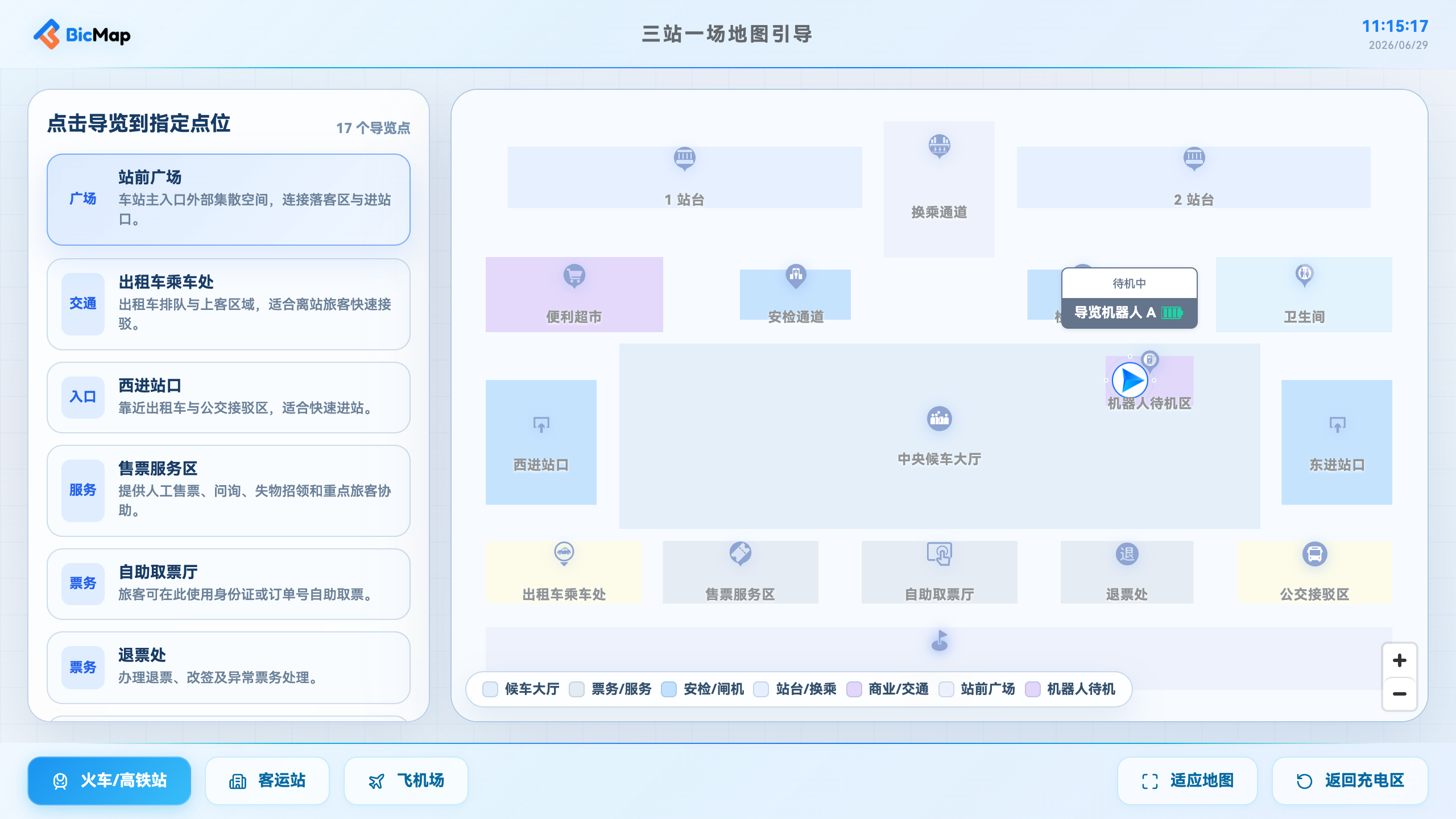
Task: Click the 便利超市 map label
Action: [x=574, y=317]
